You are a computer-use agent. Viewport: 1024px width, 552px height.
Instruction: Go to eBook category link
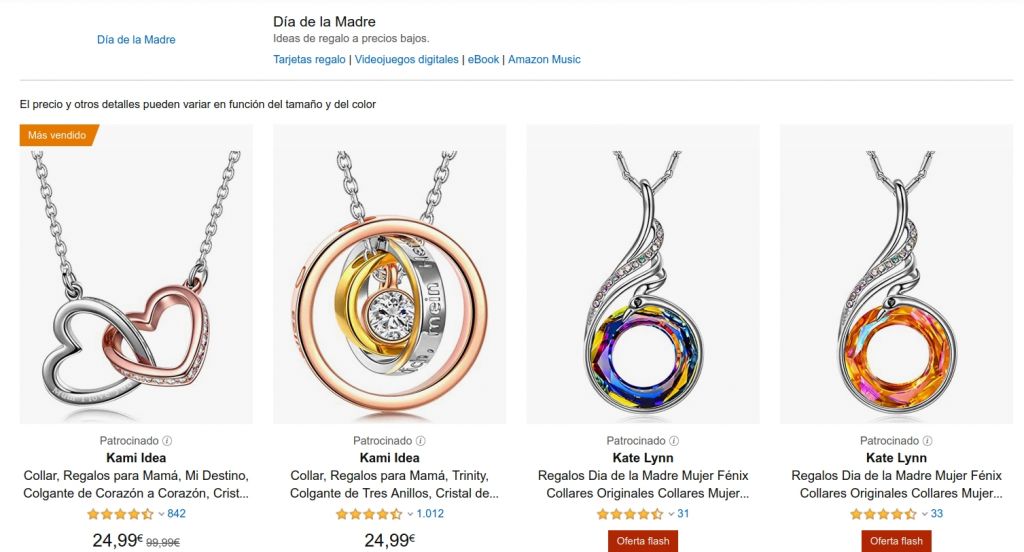click(483, 59)
